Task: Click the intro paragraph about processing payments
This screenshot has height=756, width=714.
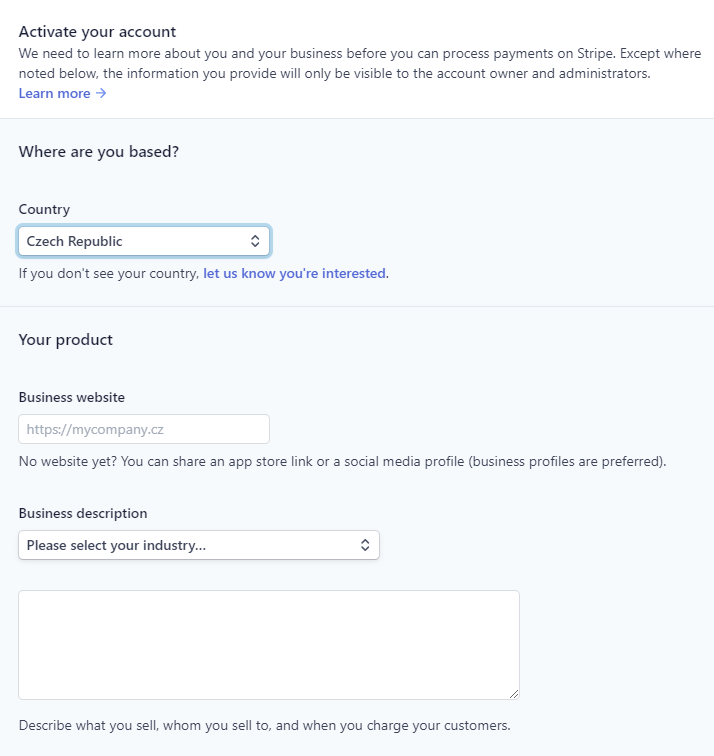Action: click(x=360, y=63)
